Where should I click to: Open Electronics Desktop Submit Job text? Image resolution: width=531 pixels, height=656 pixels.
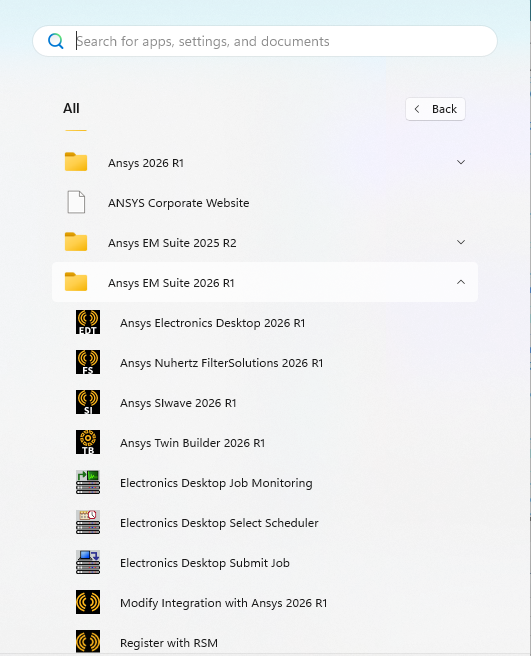(x=205, y=563)
